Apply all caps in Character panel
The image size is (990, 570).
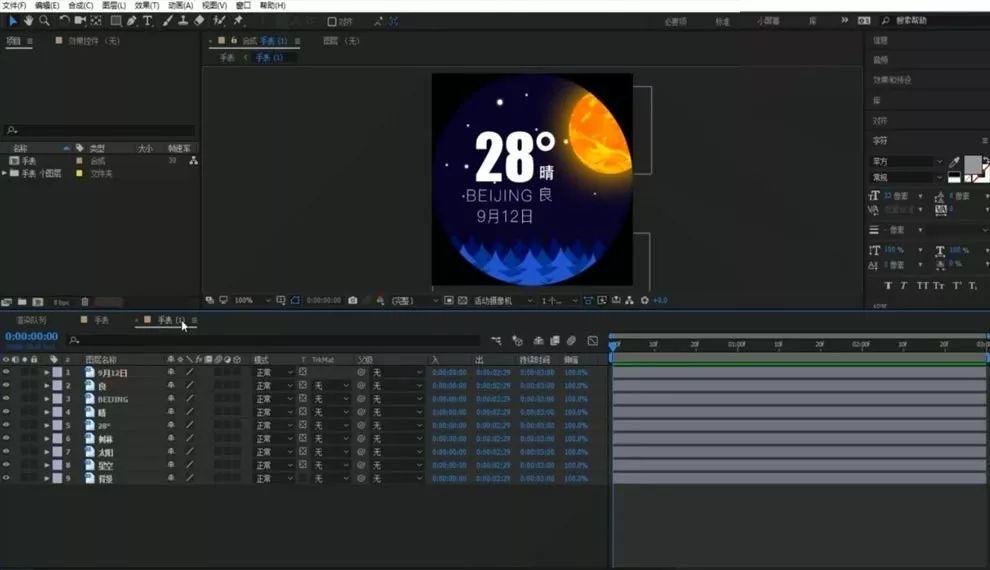click(x=922, y=286)
